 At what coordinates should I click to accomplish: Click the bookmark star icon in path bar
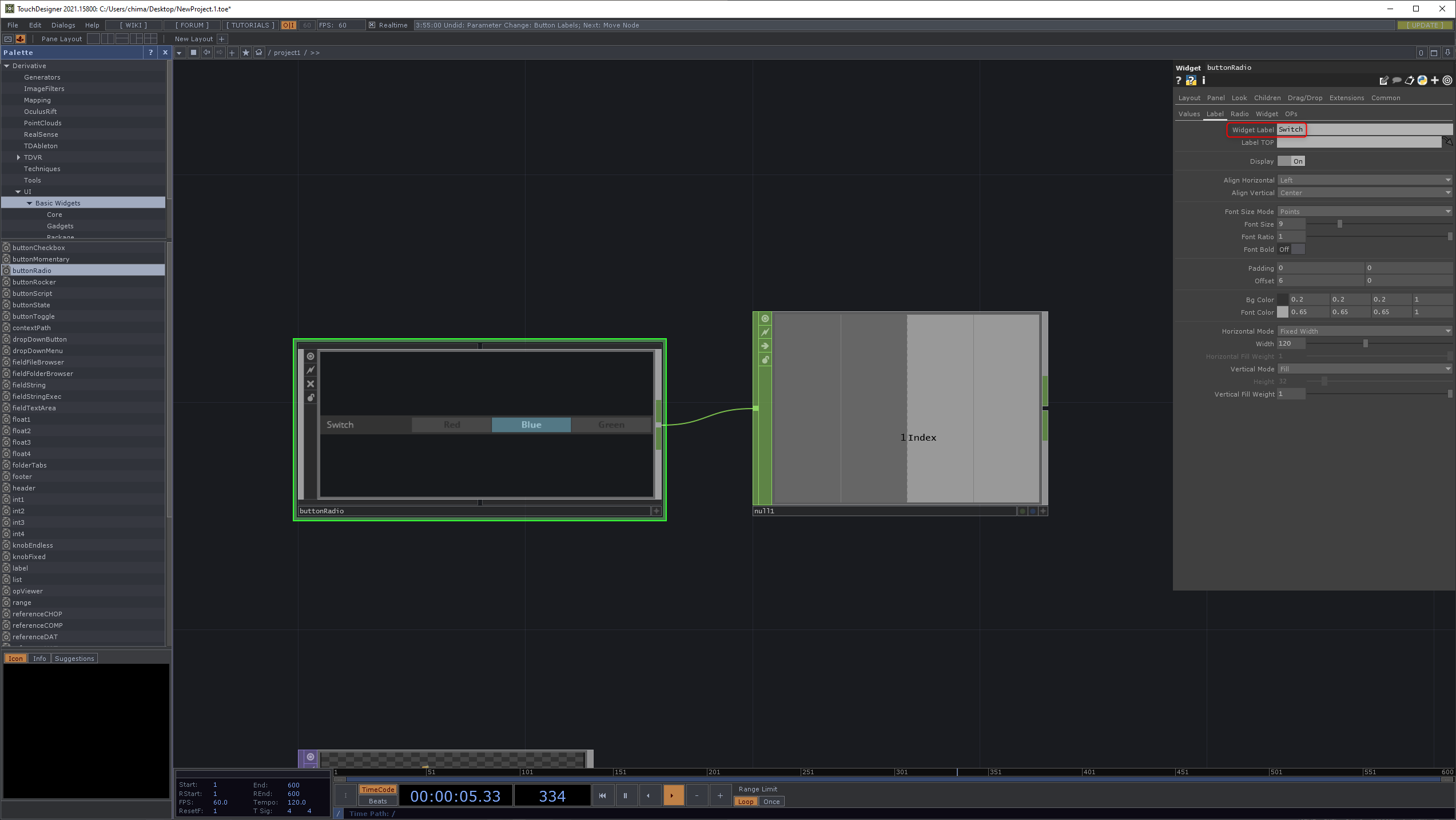point(246,53)
